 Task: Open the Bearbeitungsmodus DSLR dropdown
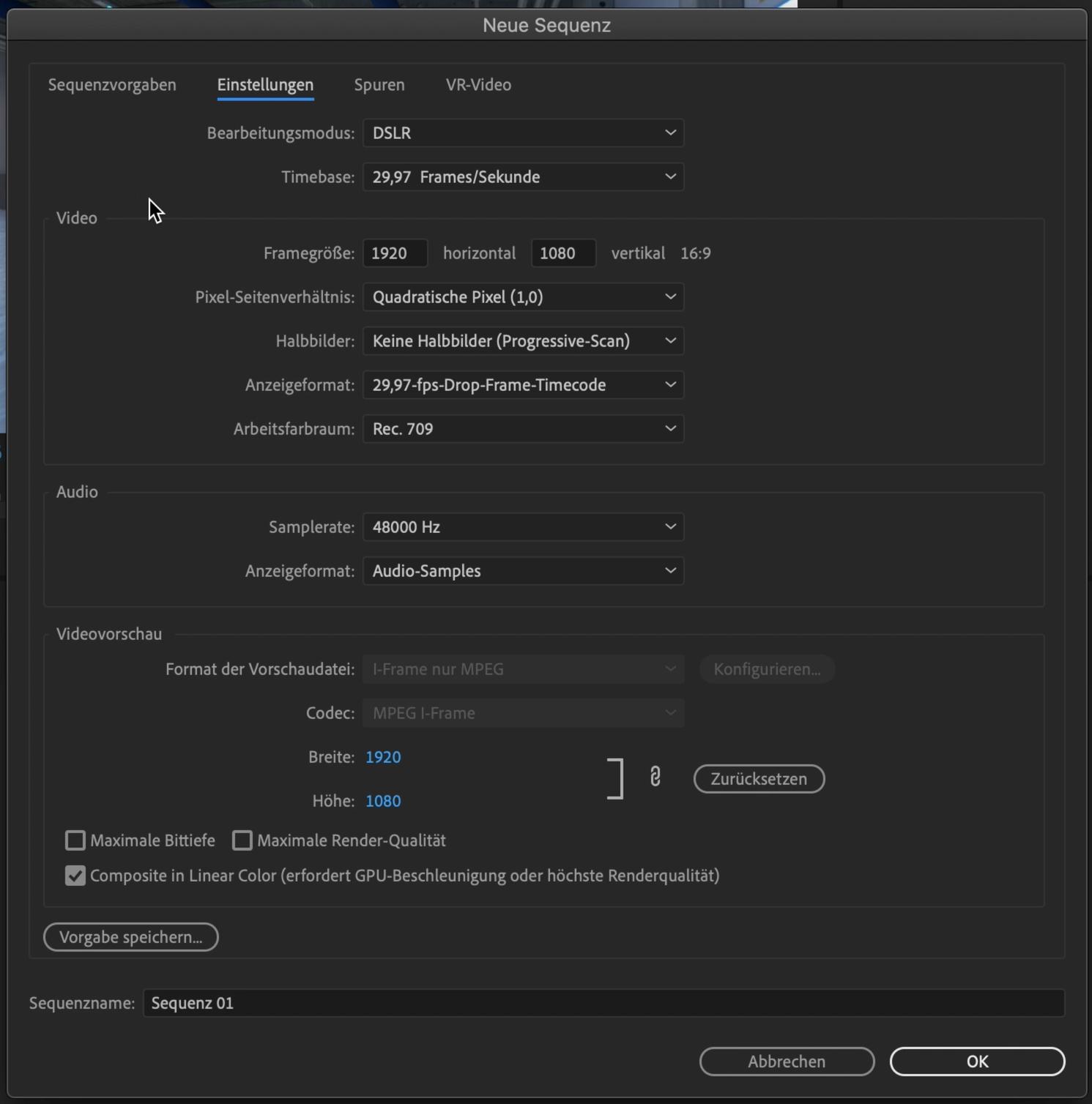coord(523,133)
